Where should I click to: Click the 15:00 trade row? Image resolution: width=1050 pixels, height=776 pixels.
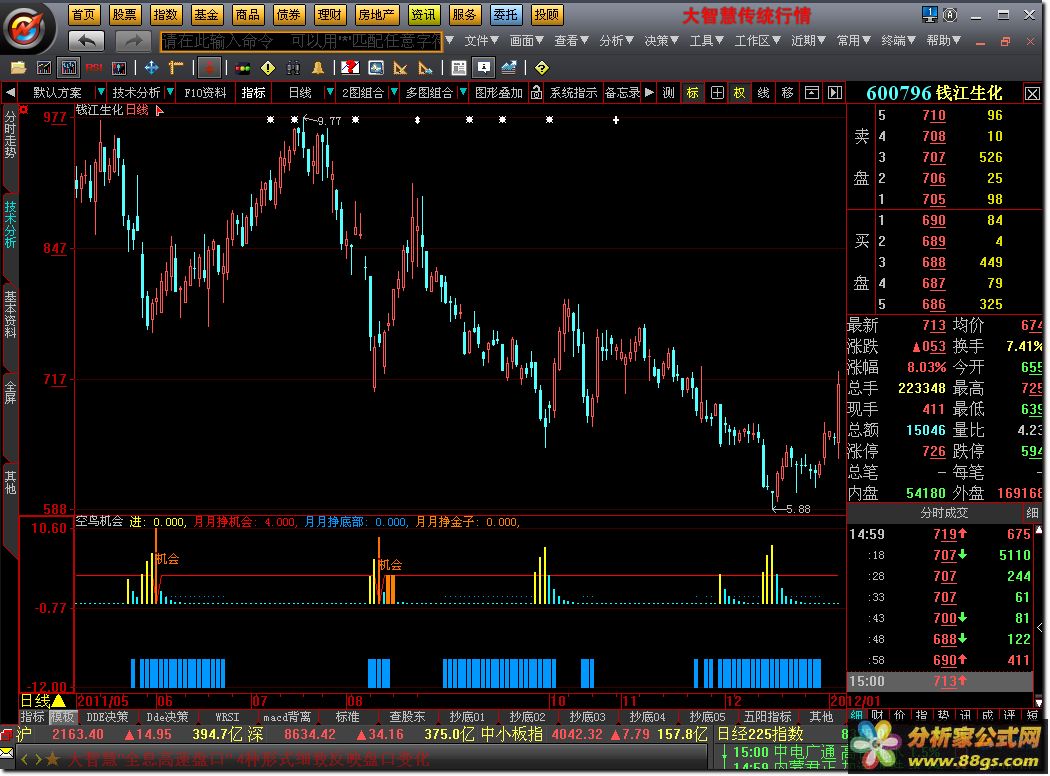coord(940,681)
